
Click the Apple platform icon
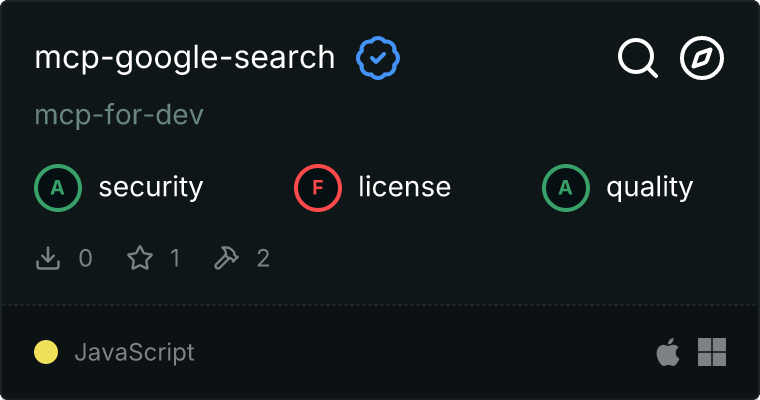[x=667, y=352]
